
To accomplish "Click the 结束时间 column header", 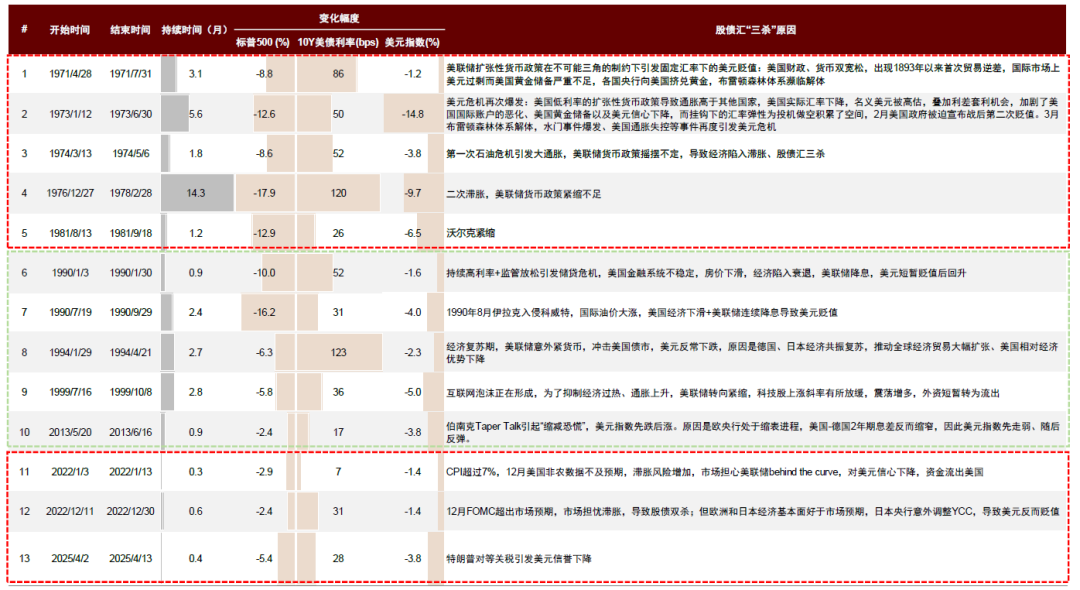I will tap(130, 30).
